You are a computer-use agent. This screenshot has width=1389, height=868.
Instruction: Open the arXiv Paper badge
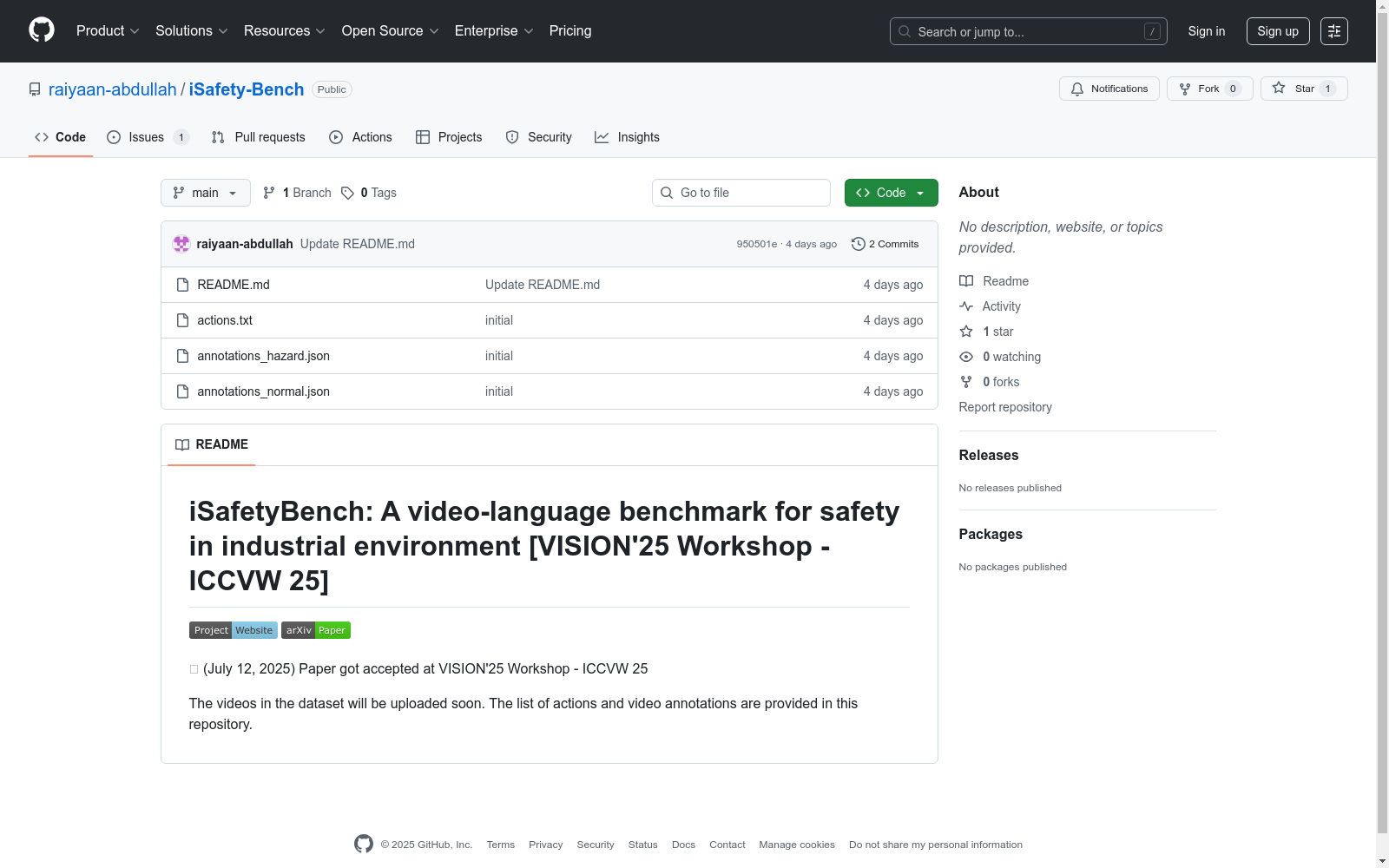[x=316, y=630]
